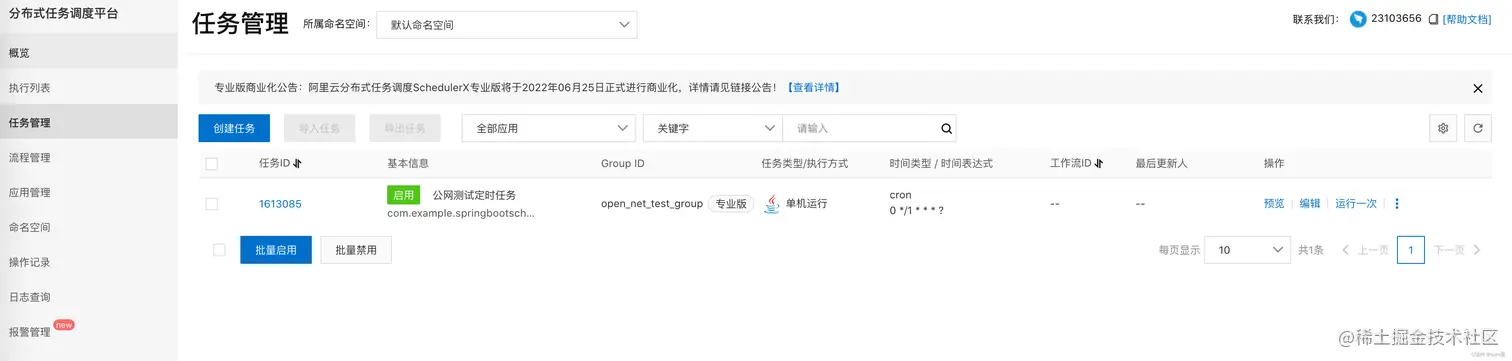1512x361 pixels.
Task: Click the 启用 status tag
Action: tap(404, 194)
